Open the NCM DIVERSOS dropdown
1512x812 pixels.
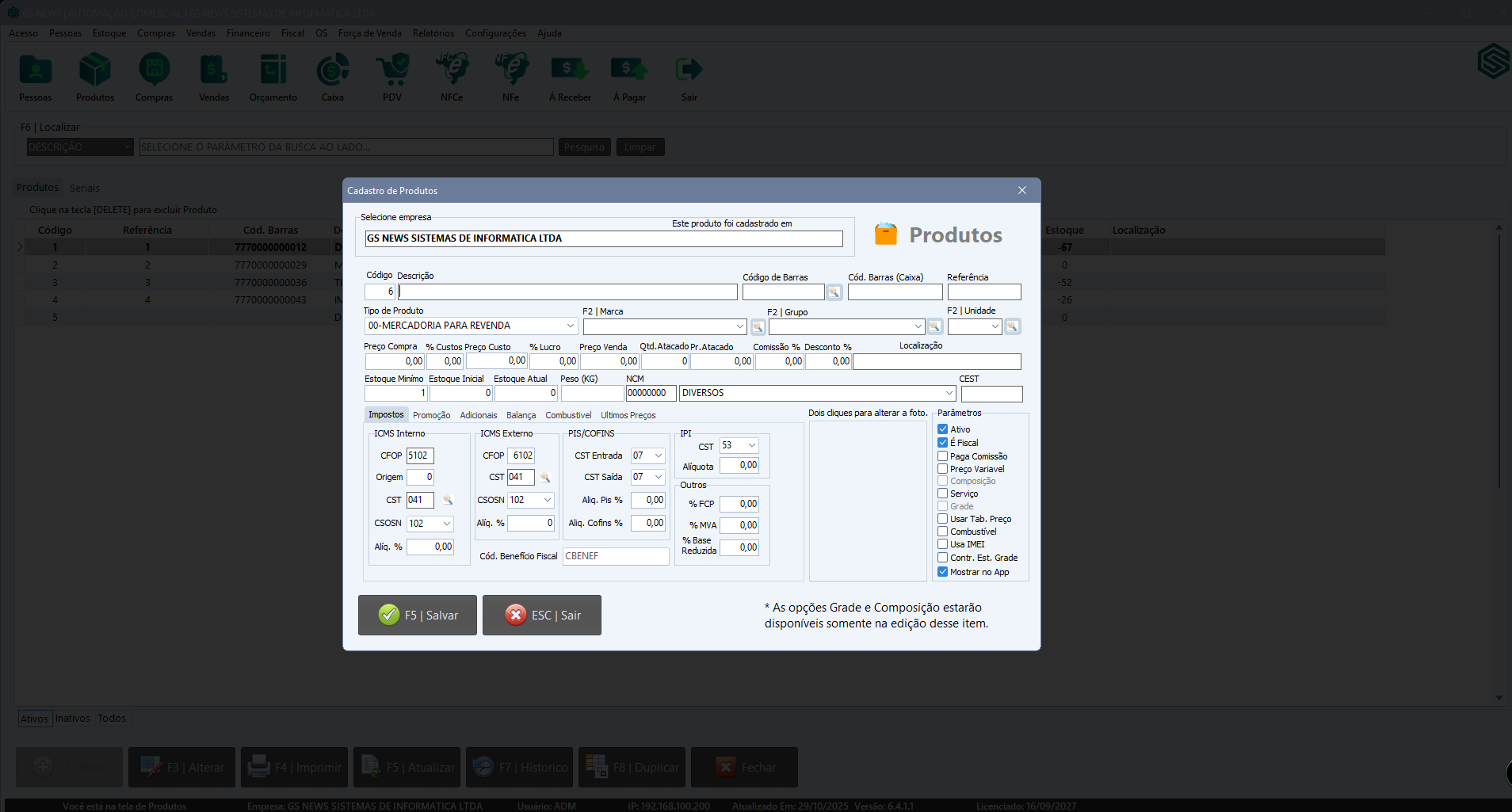tap(949, 393)
